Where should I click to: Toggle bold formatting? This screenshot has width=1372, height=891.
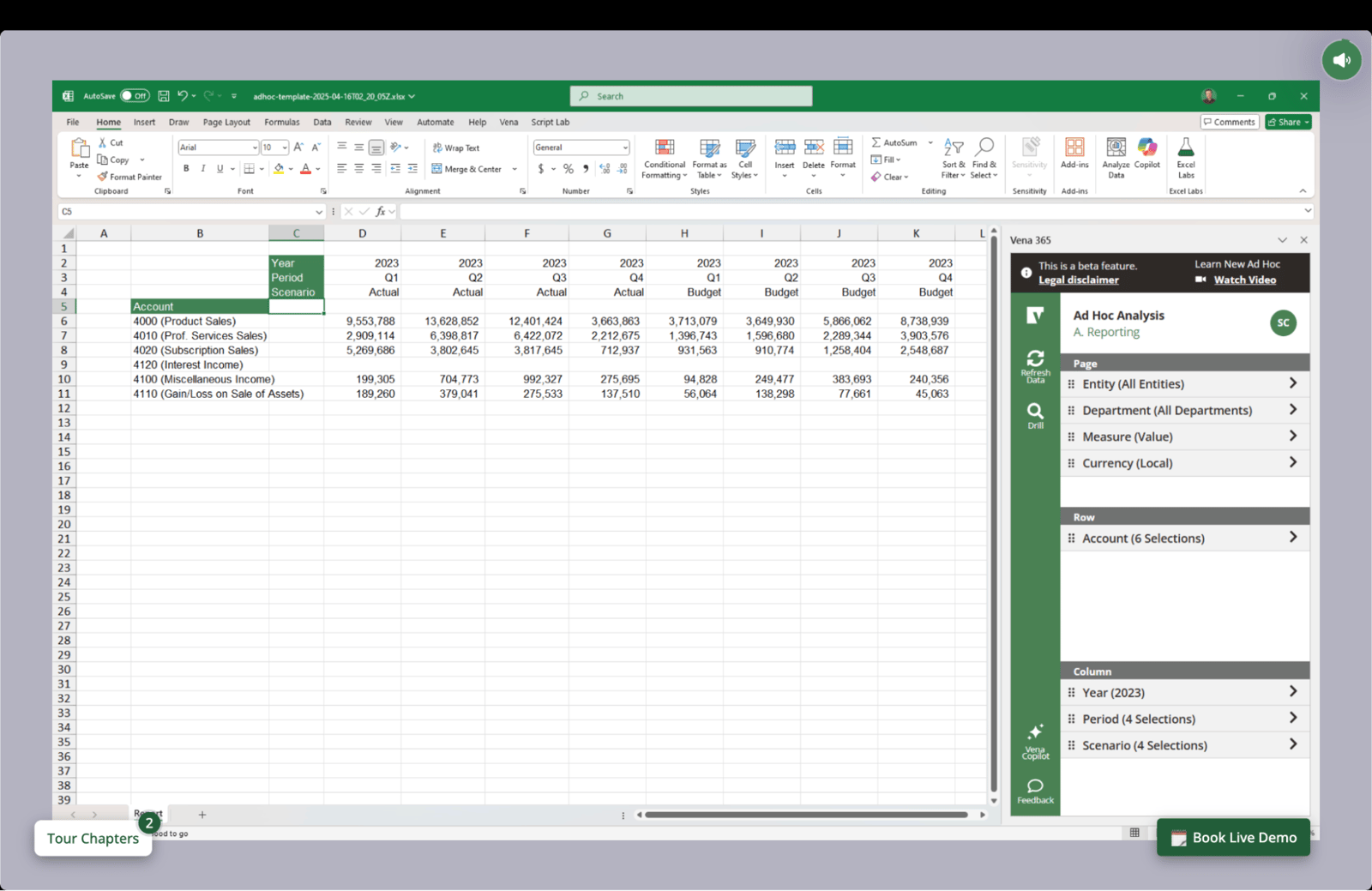pyautogui.click(x=185, y=168)
